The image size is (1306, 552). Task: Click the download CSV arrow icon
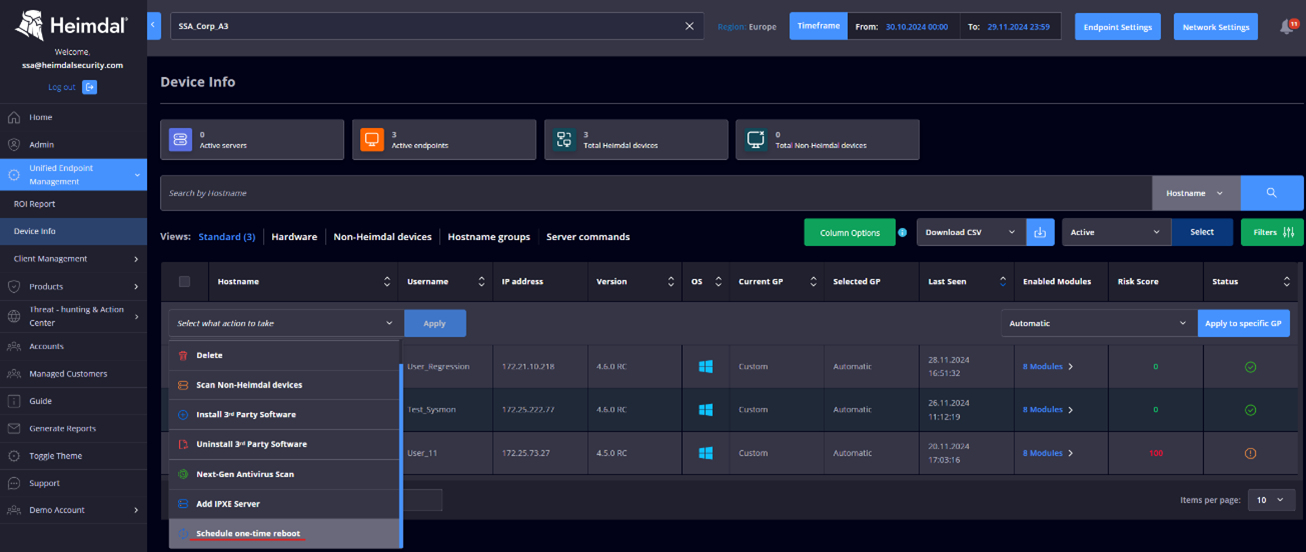point(1040,232)
